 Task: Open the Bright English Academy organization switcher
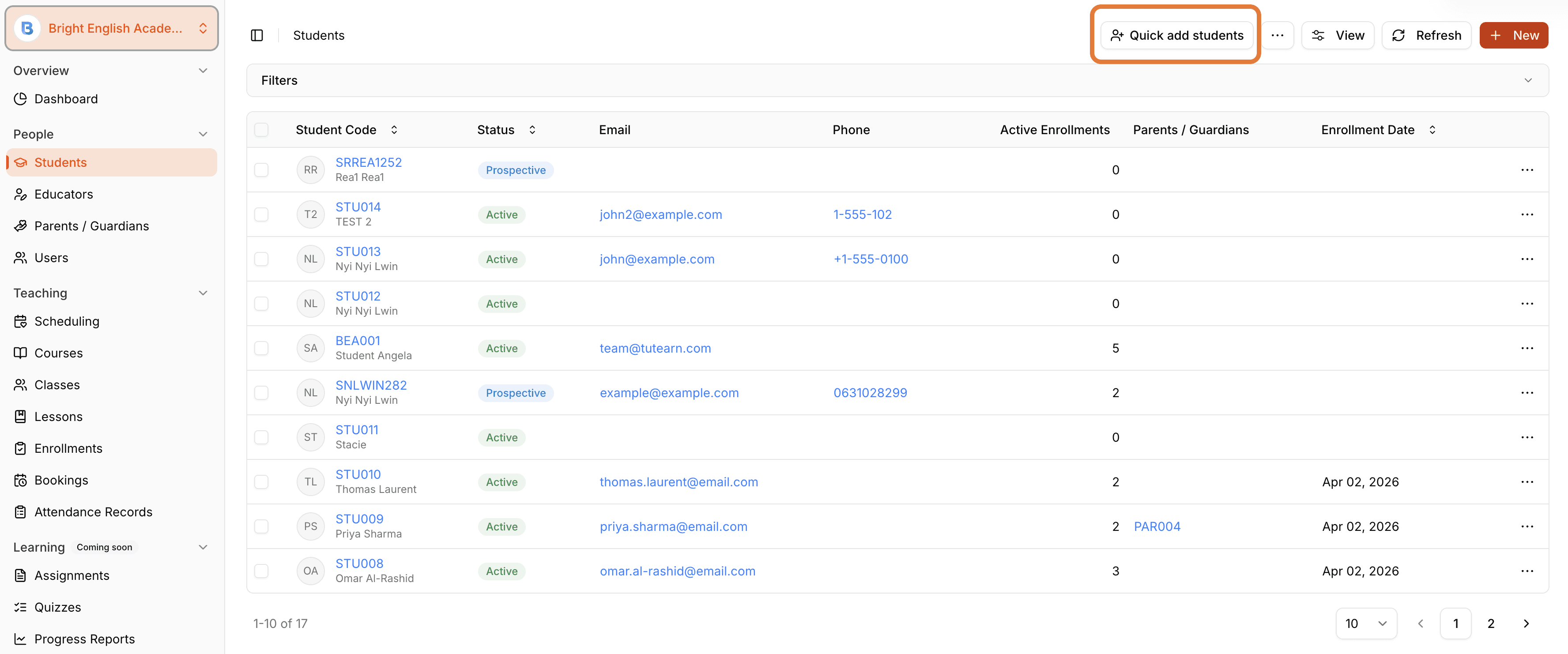[x=111, y=28]
